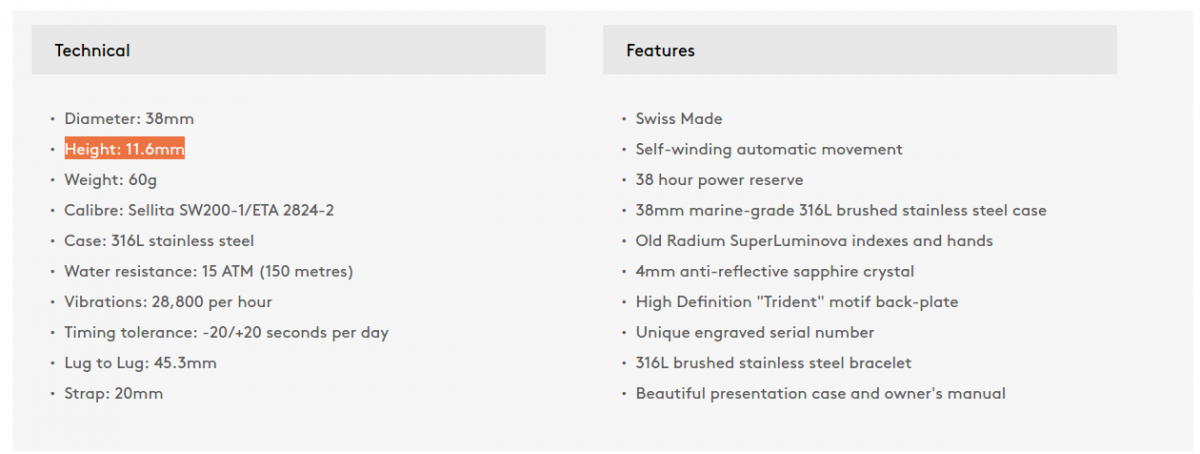
Task: Click Beautiful presentation case and owner's manual
Action: pyautogui.click(x=821, y=394)
